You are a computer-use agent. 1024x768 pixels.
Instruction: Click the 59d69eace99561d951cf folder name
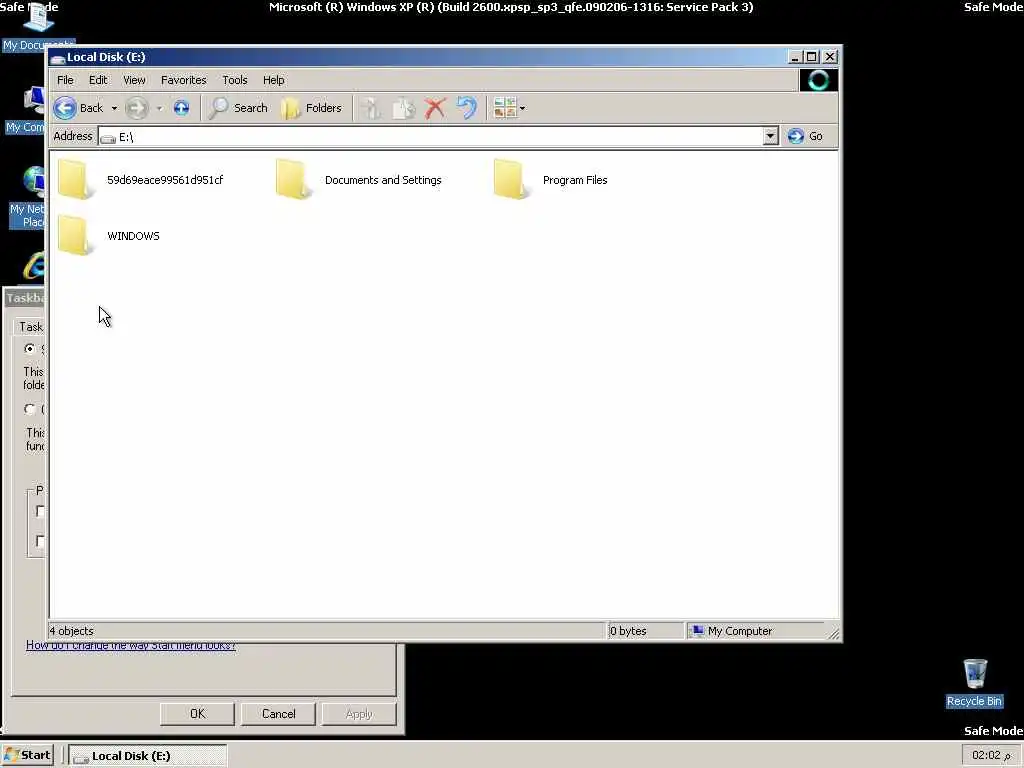165,180
